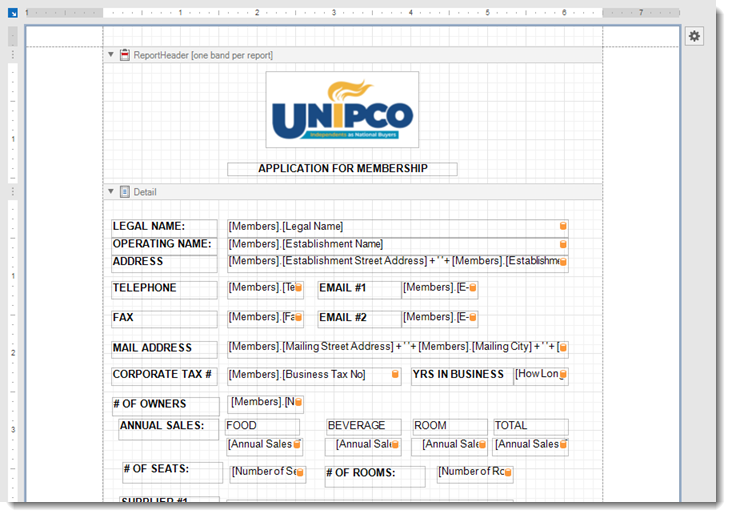The height and width of the screenshot is (517, 731).
Task: Select the APPLICATION FOR MEMBERSHIP title label
Action: tap(342, 169)
